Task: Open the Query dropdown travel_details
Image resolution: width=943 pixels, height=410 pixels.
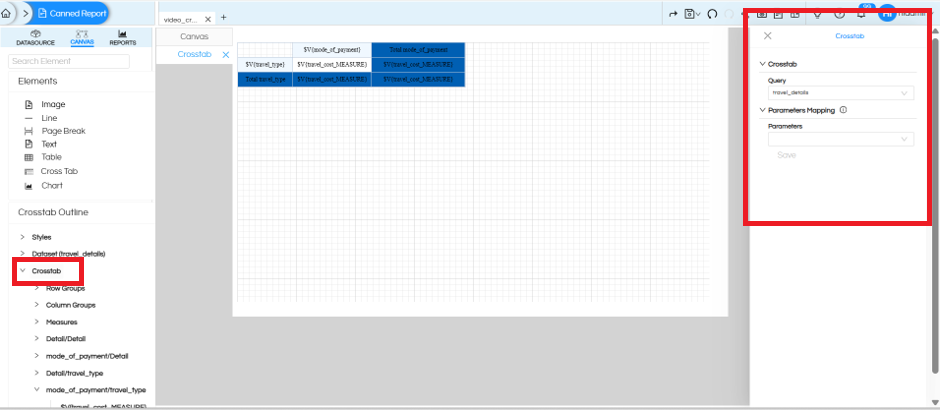Action: [x=841, y=93]
